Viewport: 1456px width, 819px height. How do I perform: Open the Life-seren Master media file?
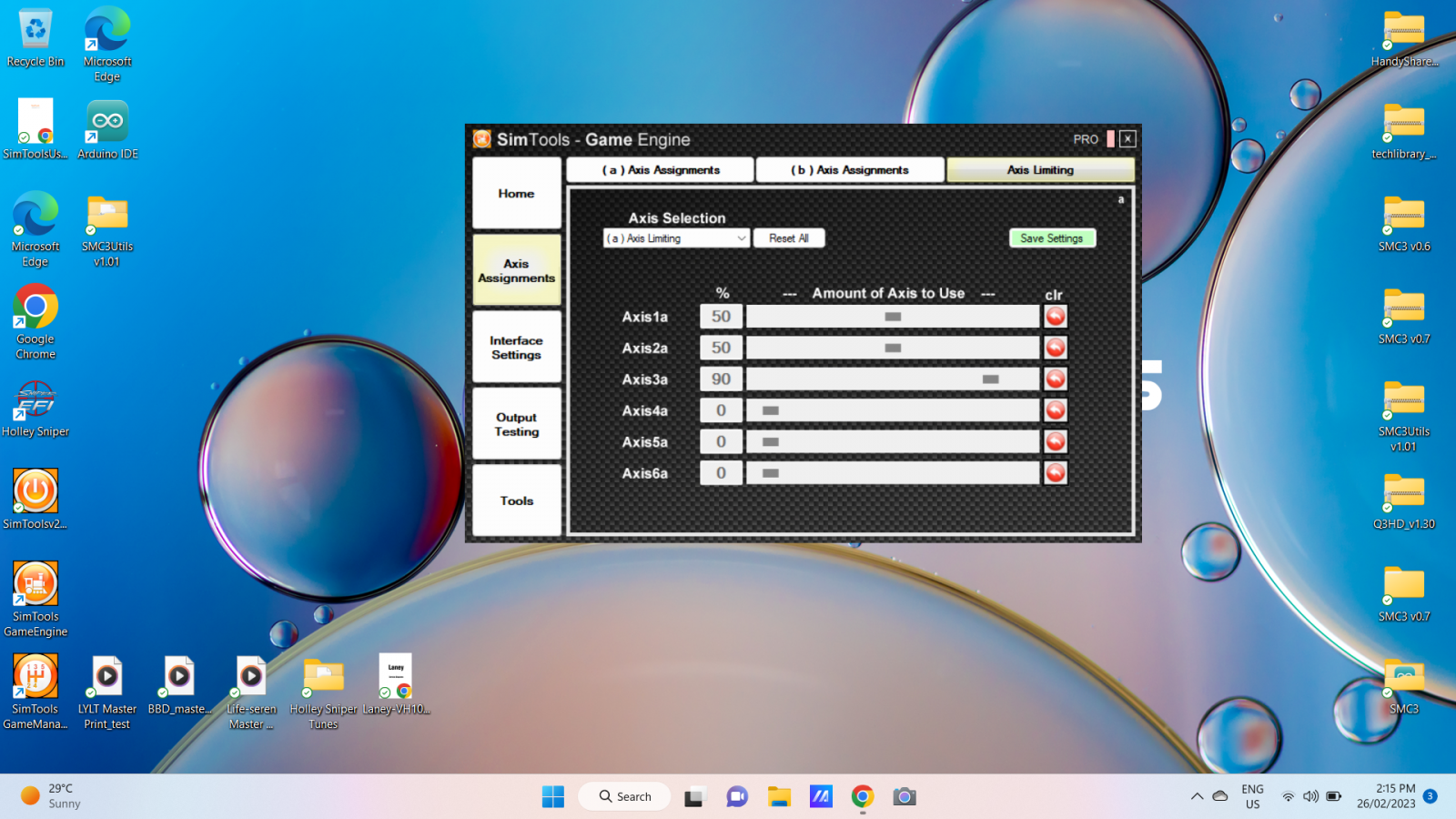[x=251, y=693]
